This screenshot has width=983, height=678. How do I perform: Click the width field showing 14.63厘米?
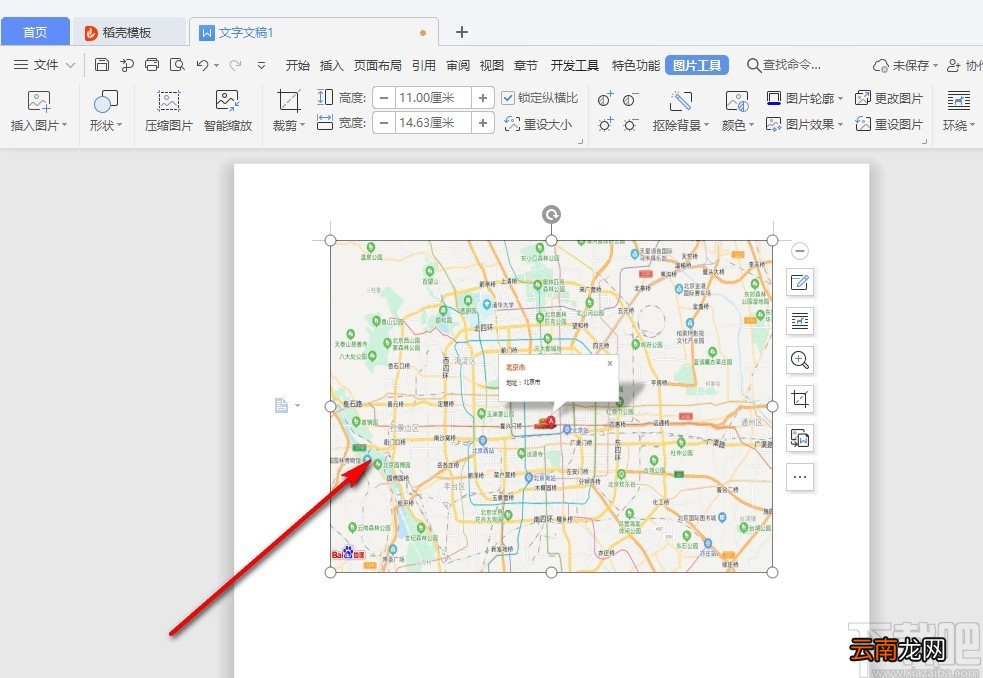433,122
